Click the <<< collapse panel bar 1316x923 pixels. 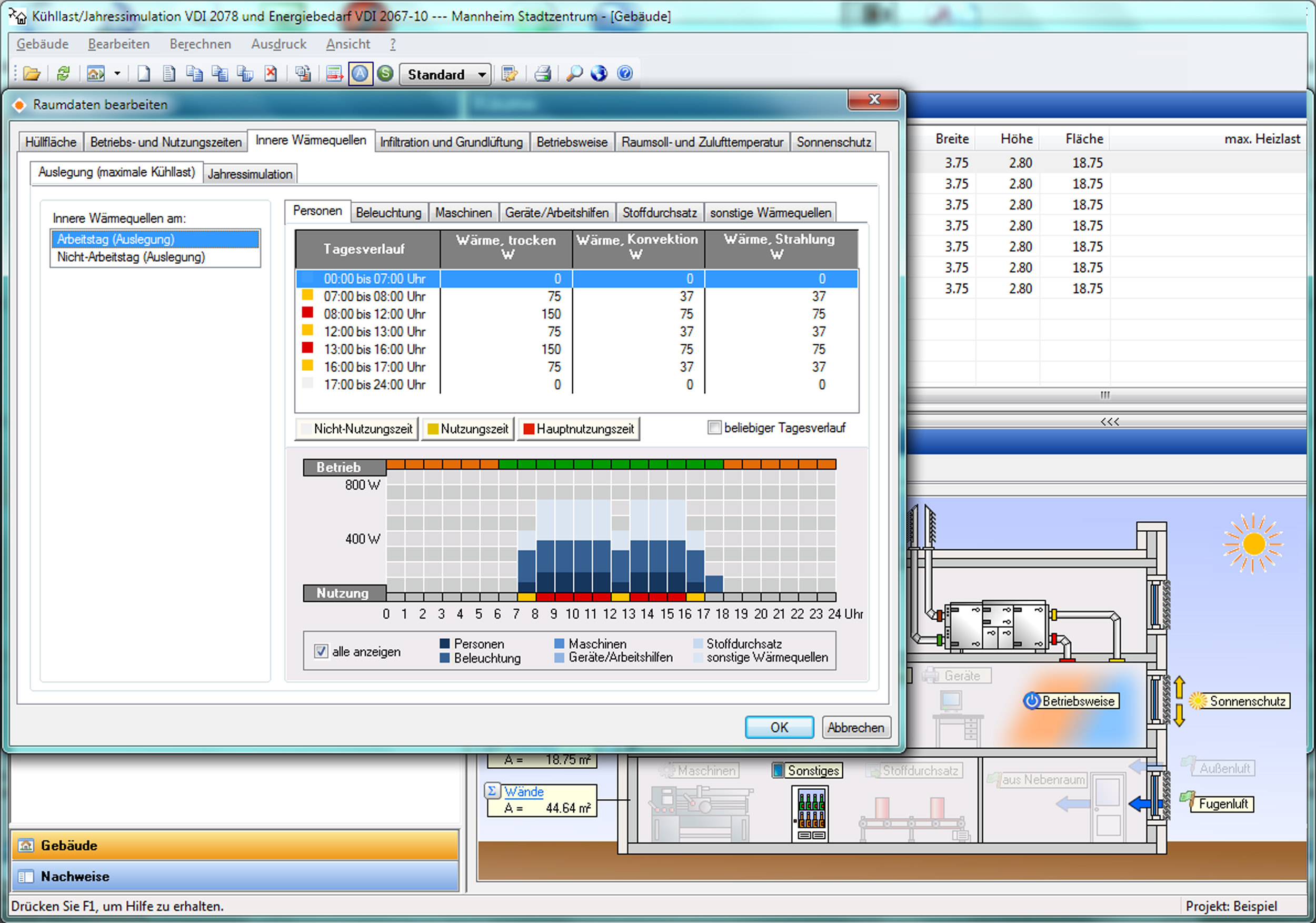(1110, 422)
